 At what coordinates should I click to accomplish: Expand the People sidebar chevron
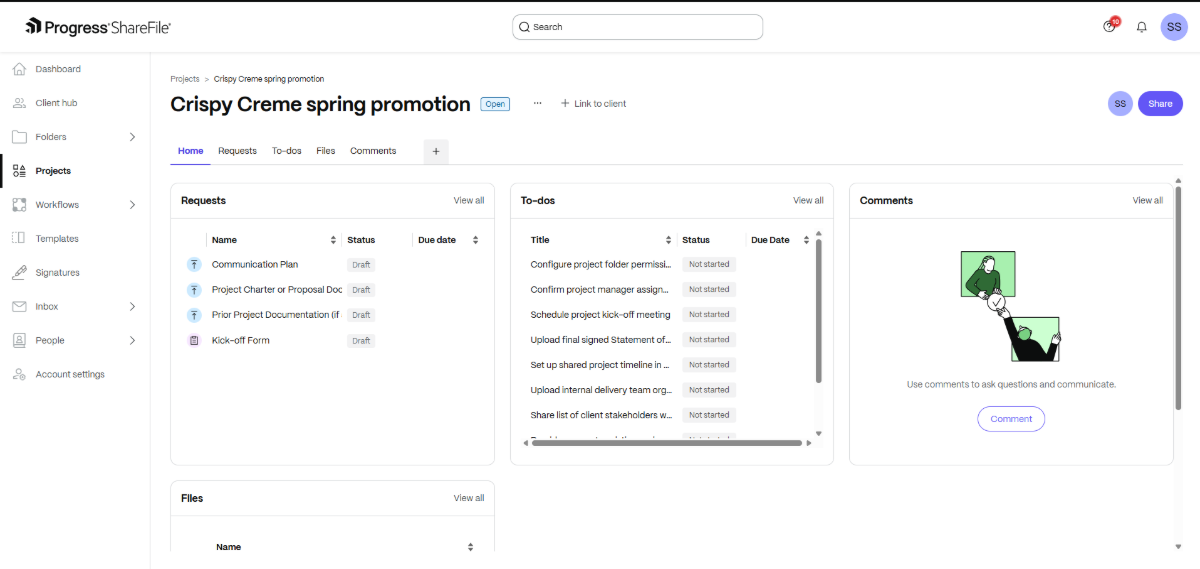[132, 341]
